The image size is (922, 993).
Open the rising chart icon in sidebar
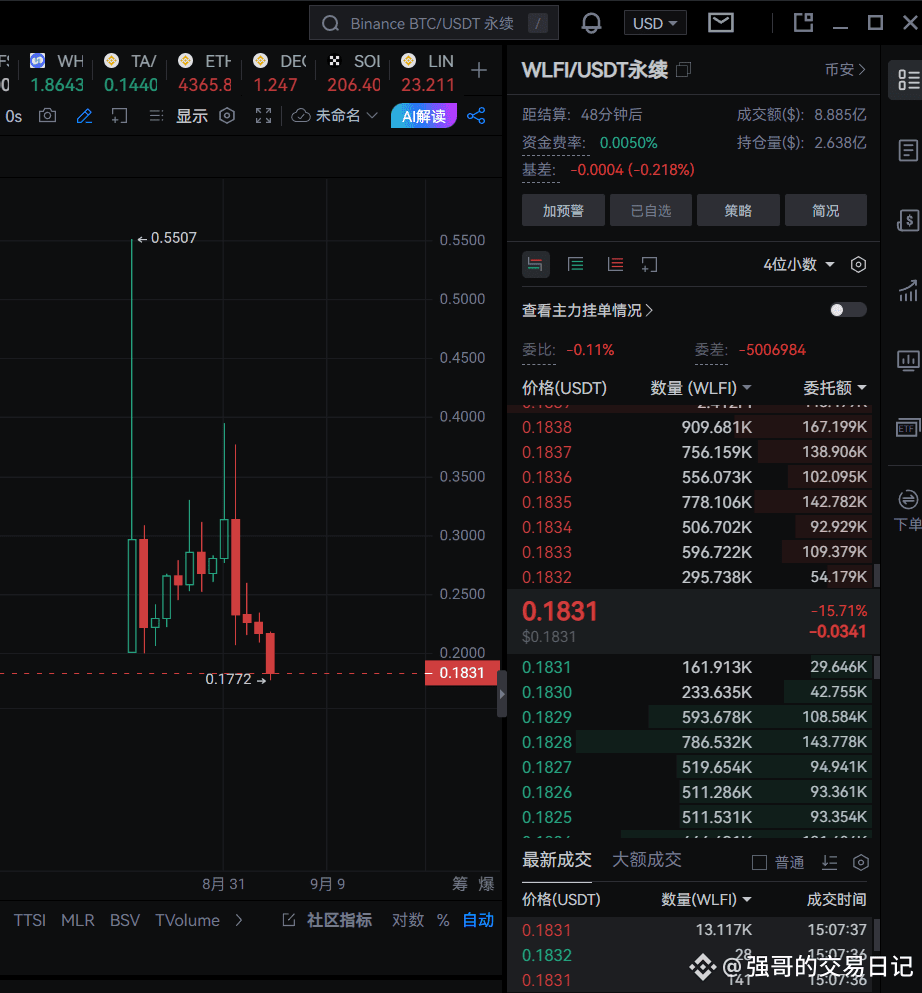coord(908,291)
